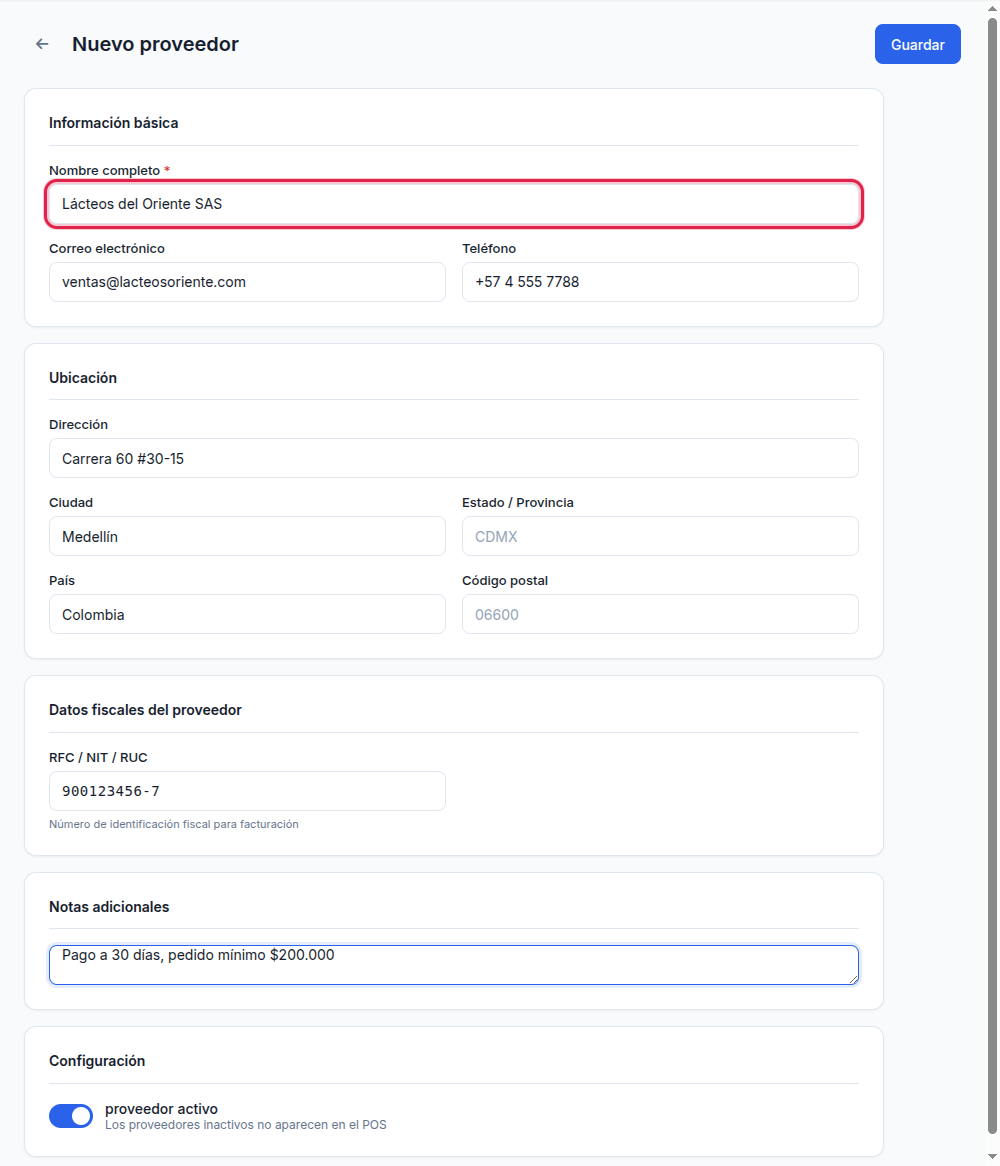
Task: Edit the Ciudad field
Action: 248,536
